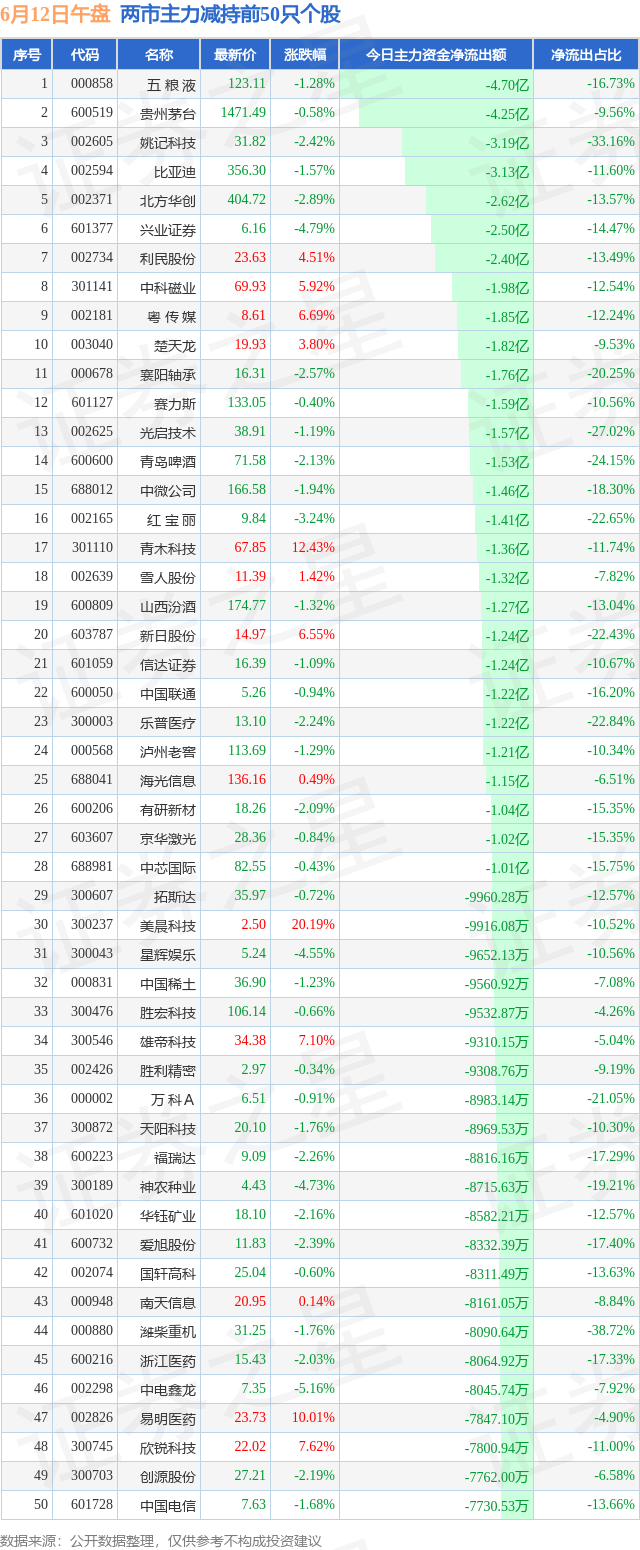Select stock name 中科磁业
Image resolution: width=640 pixels, height=1550 pixels.
click(169, 287)
